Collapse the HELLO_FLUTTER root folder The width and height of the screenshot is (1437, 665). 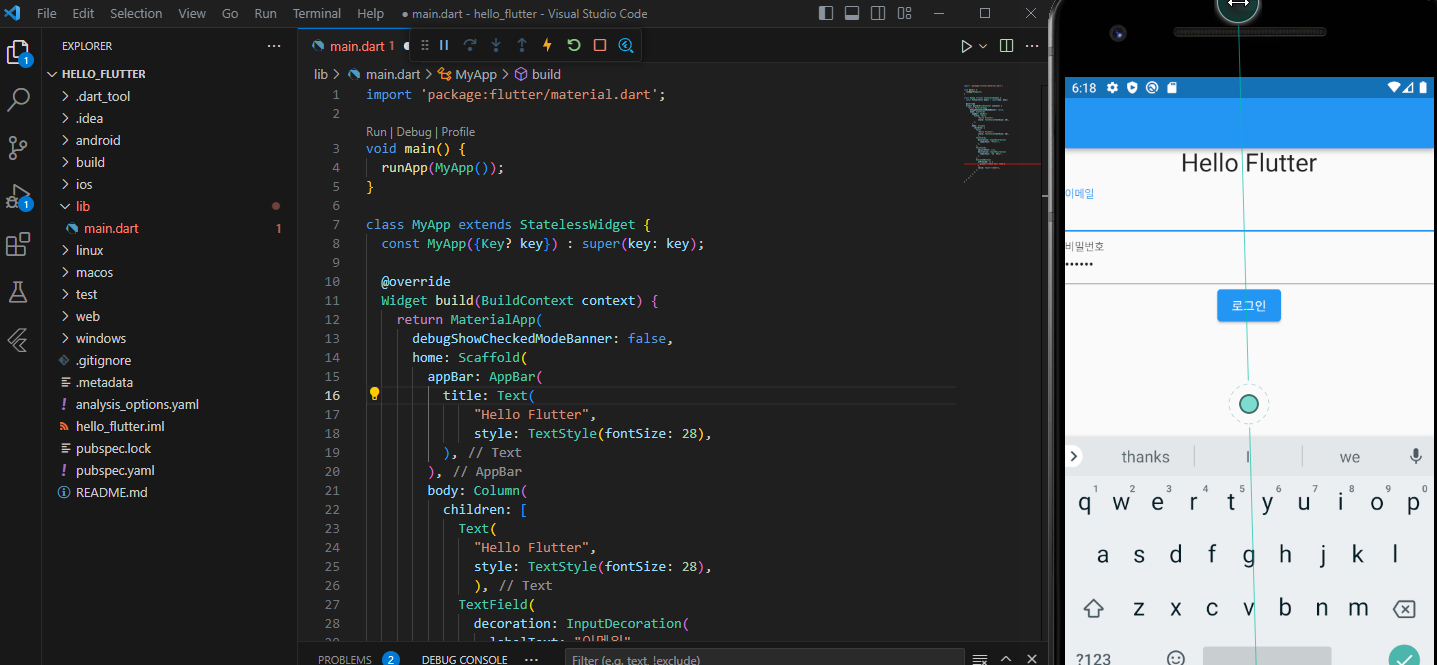pos(96,74)
